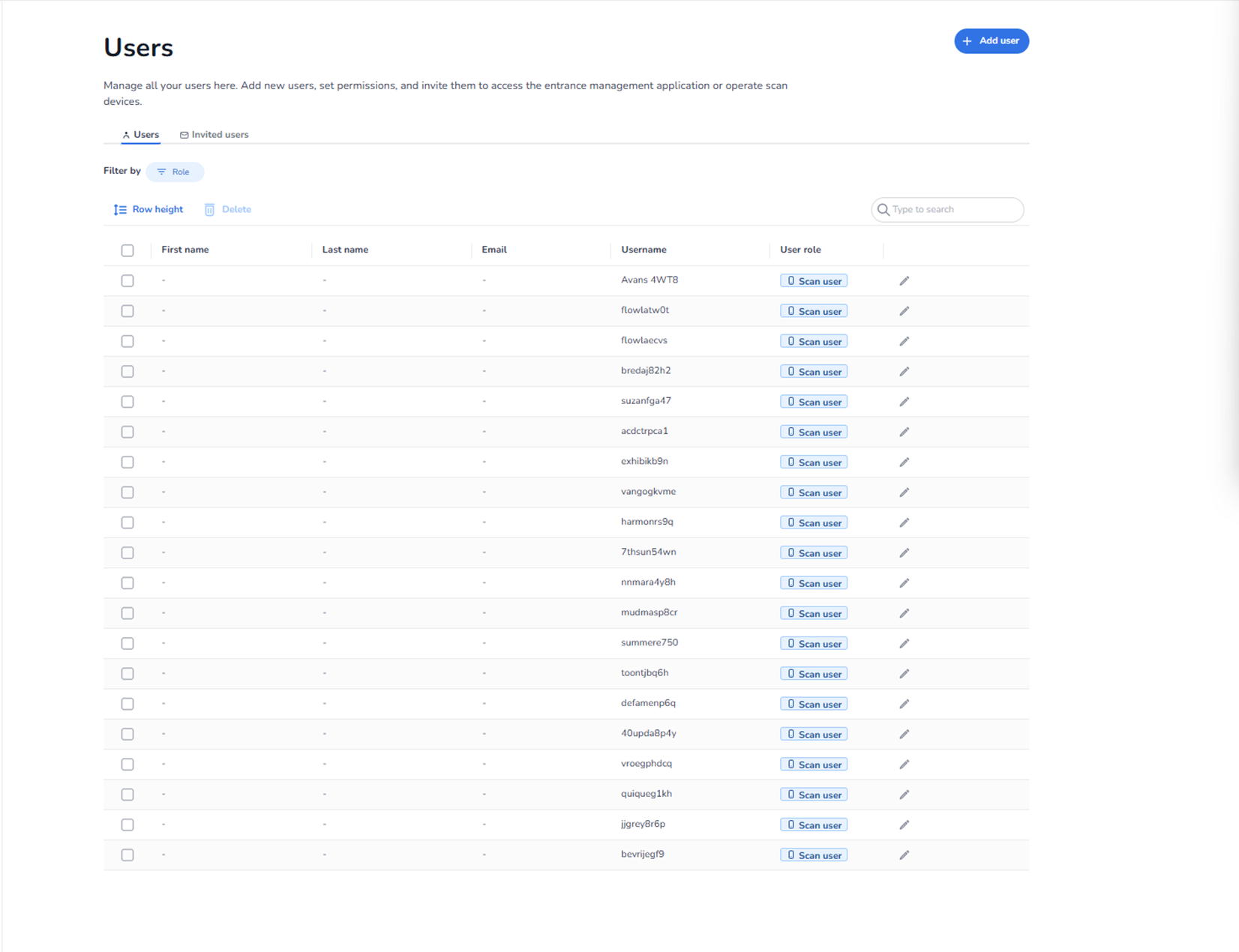
Task: Select the Users tab
Action: (141, 135)
